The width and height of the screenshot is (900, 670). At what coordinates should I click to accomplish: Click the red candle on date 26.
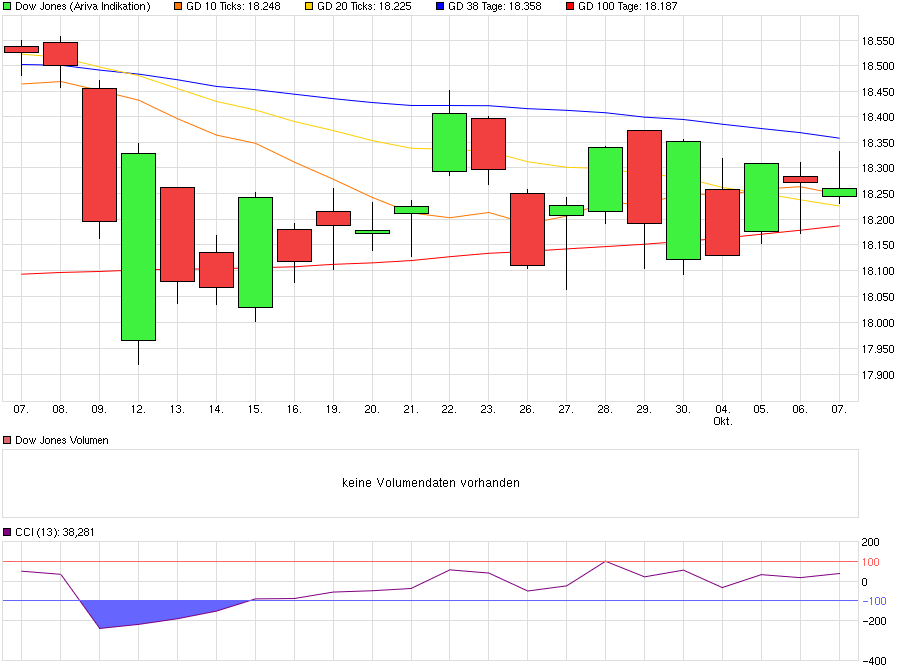[527, 230]
